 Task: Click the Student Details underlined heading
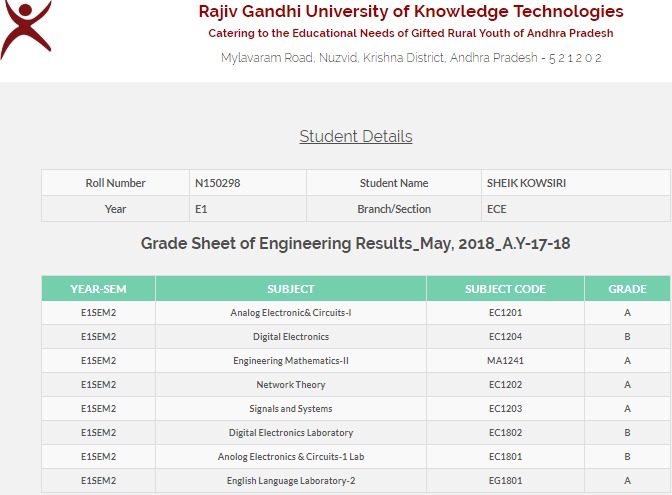click(x=356, y=136)
